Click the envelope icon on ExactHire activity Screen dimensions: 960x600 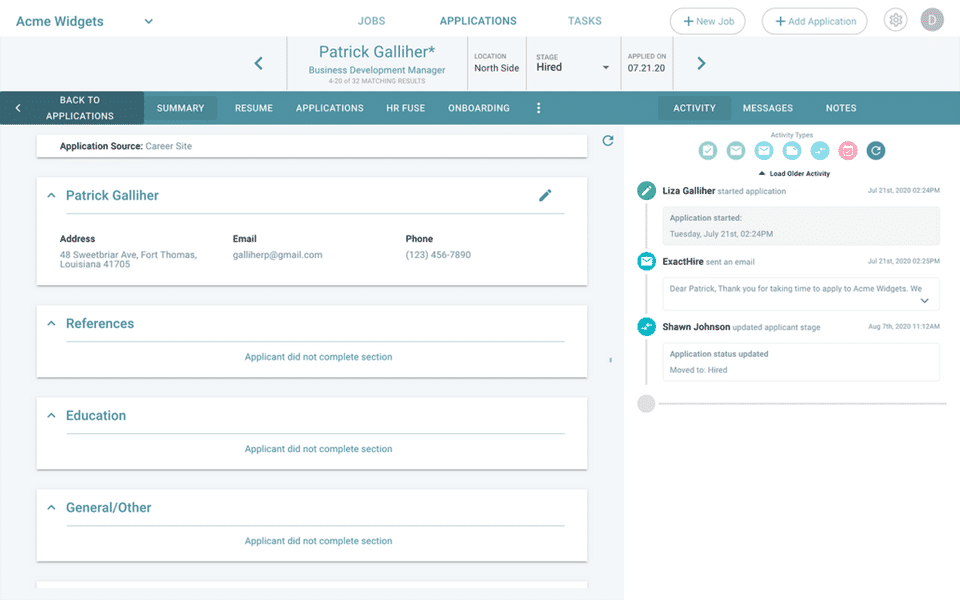click(647, 261)
